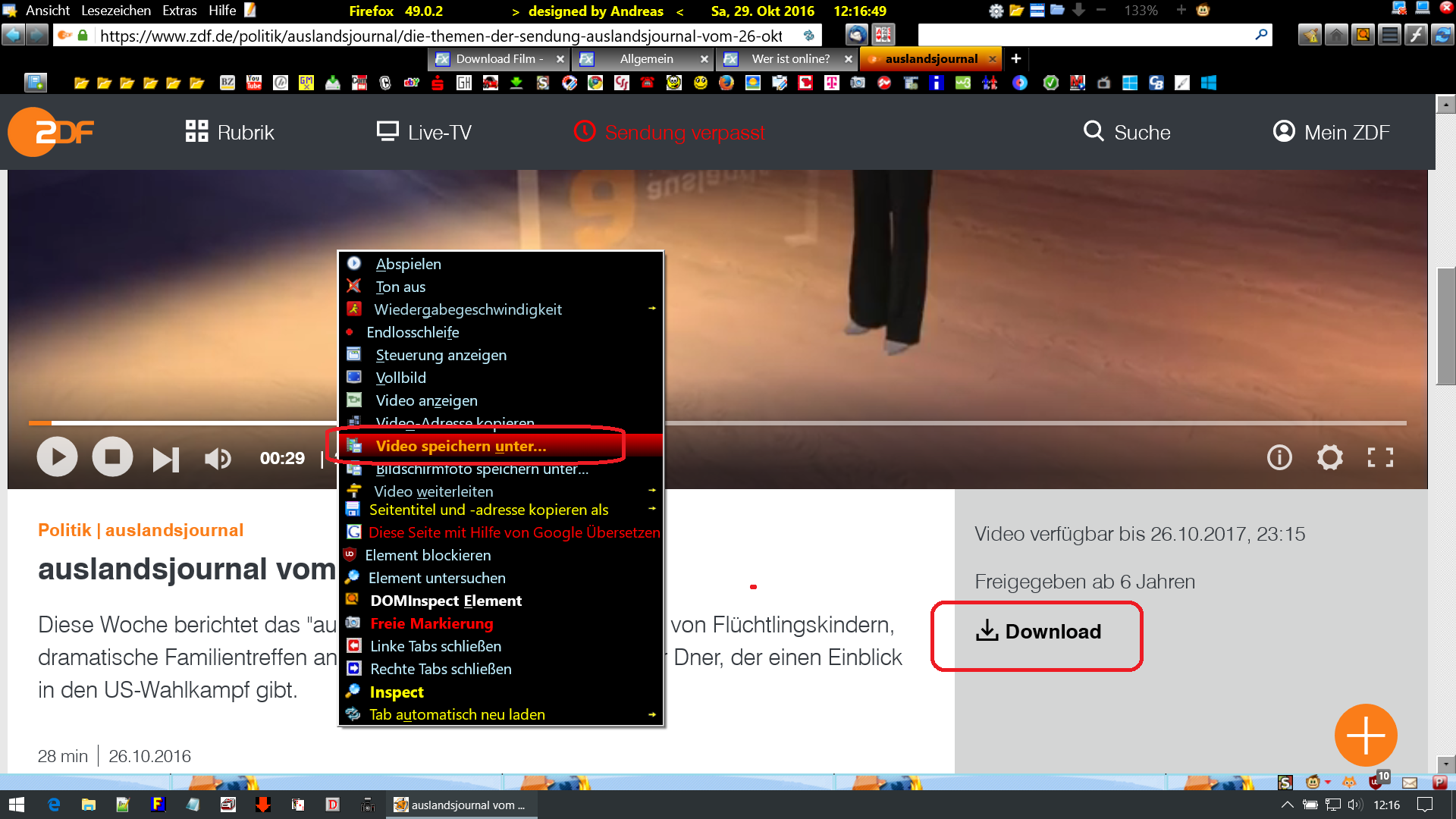This screenshot has width=1456, height=819.
Task: Mute the video player volume
Action: tap(218, 458)
